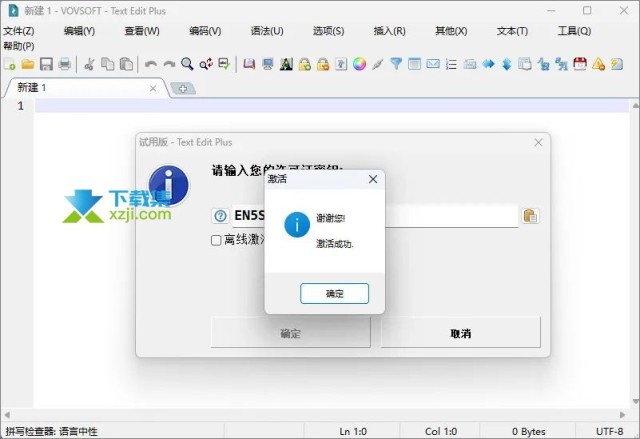Close the 试用版 Text Edit Plus dialog
The width and height of the screenshot is (640, 439).
coord(538,142)
